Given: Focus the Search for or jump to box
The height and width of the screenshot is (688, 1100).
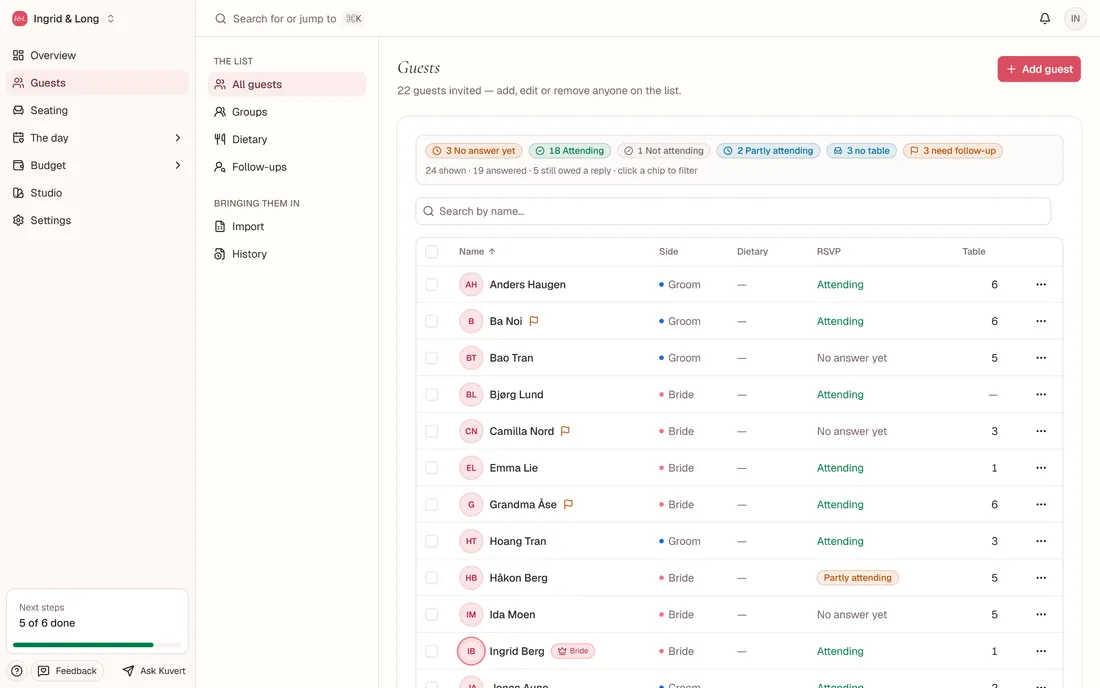Looking at the screenshot, I should tap(288, 19).
